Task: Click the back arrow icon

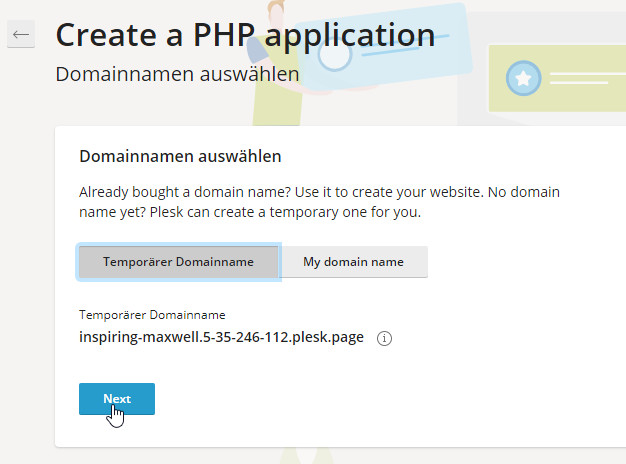Action: pyautogui.click(x=21, y=35)
